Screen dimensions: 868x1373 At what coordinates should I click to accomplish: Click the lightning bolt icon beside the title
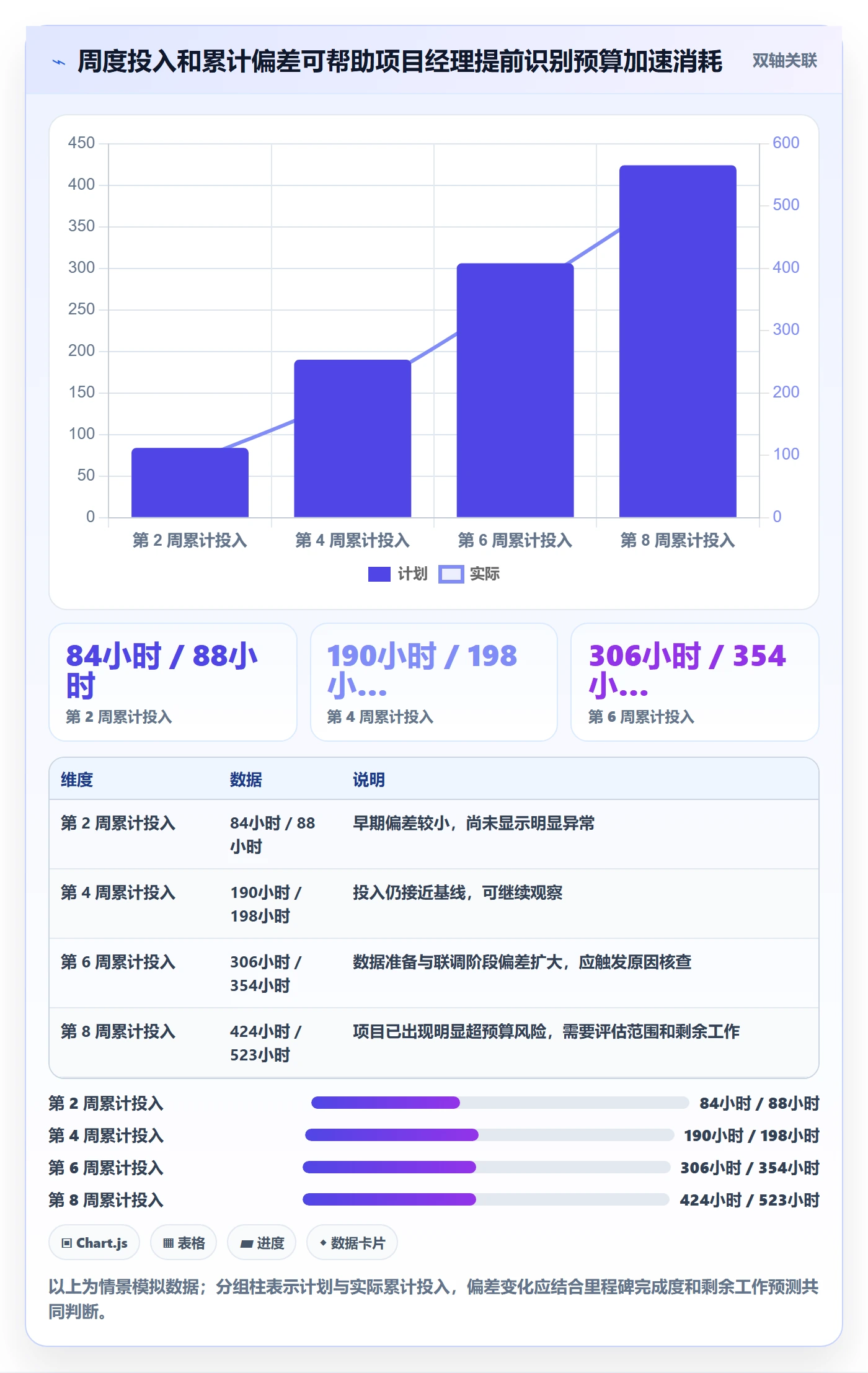pos(59,61)
